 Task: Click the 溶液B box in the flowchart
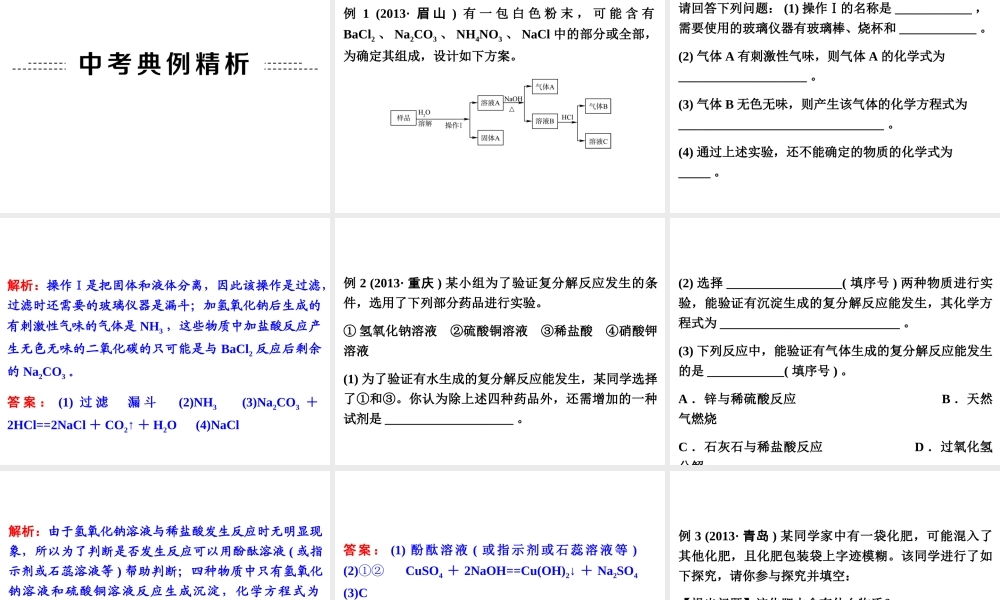point(545,121)
